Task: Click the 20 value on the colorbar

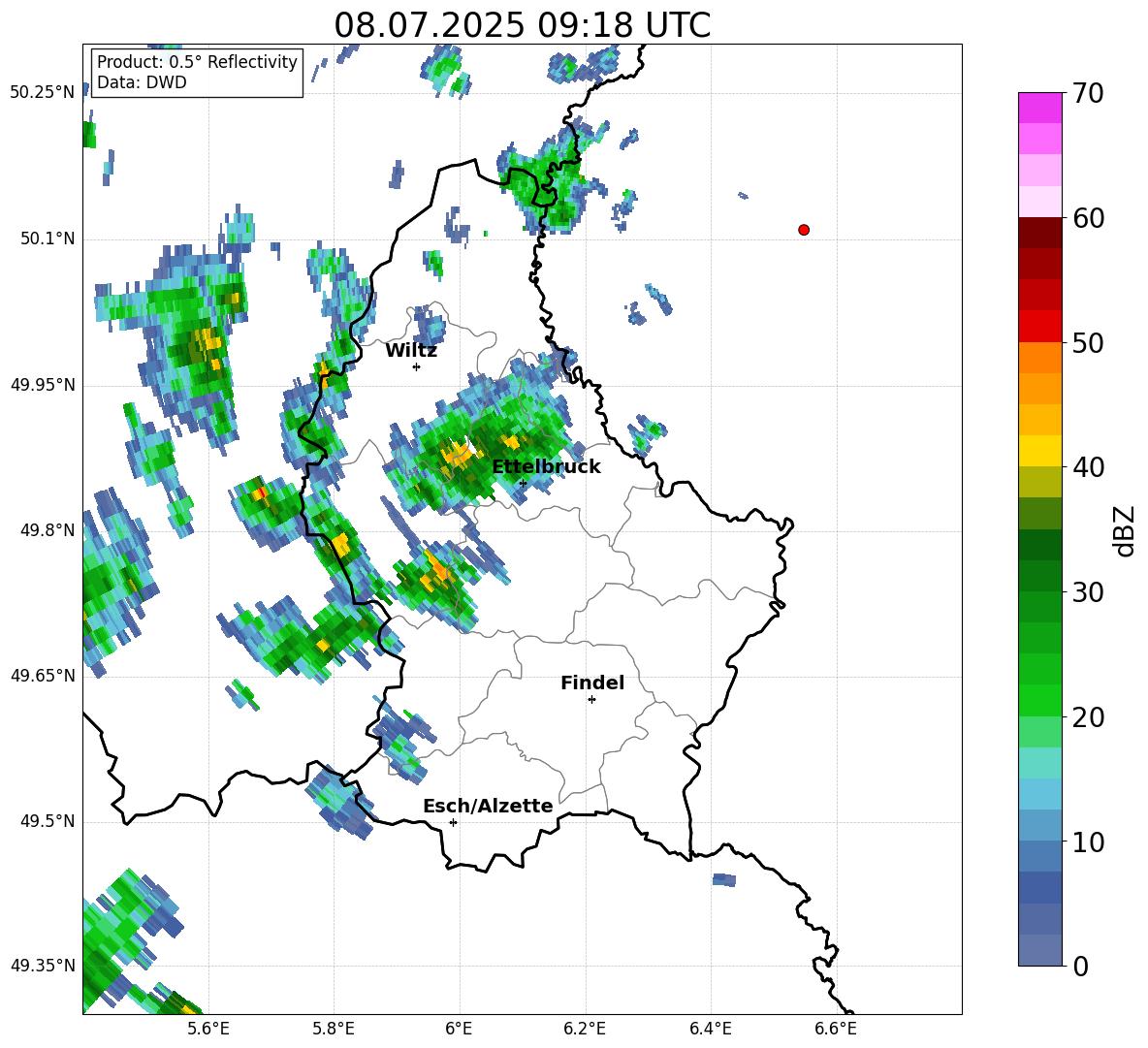Action: click(1088, 717)
